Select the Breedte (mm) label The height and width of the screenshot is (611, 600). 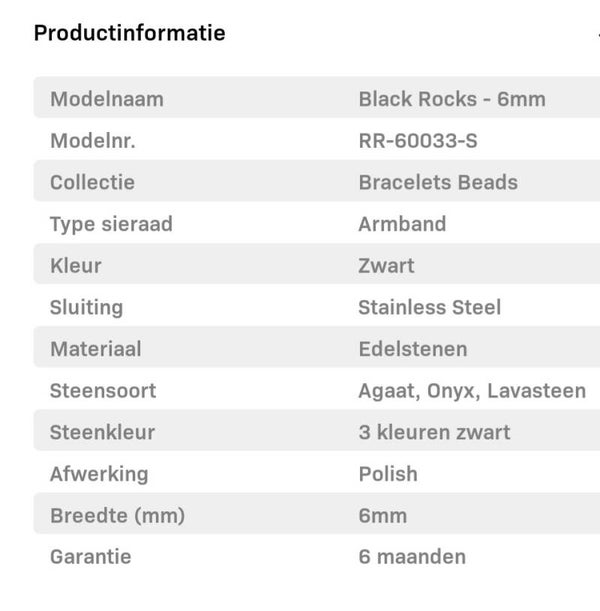pyautogui.click(x=117, y=516)
